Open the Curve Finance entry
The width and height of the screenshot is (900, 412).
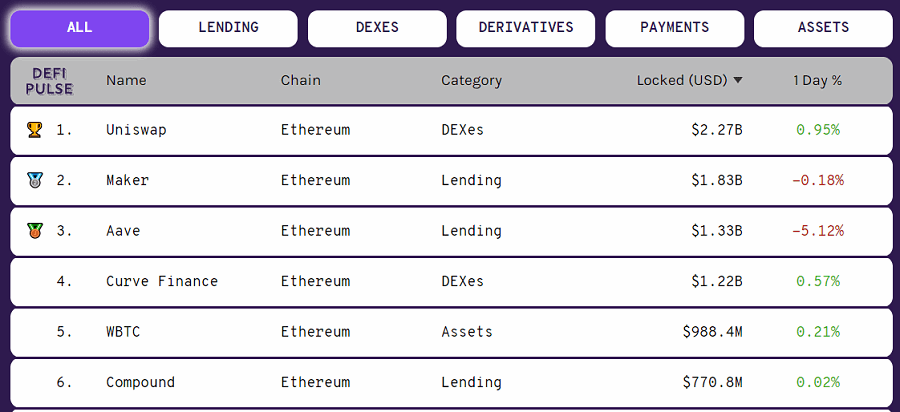point(451,282)
